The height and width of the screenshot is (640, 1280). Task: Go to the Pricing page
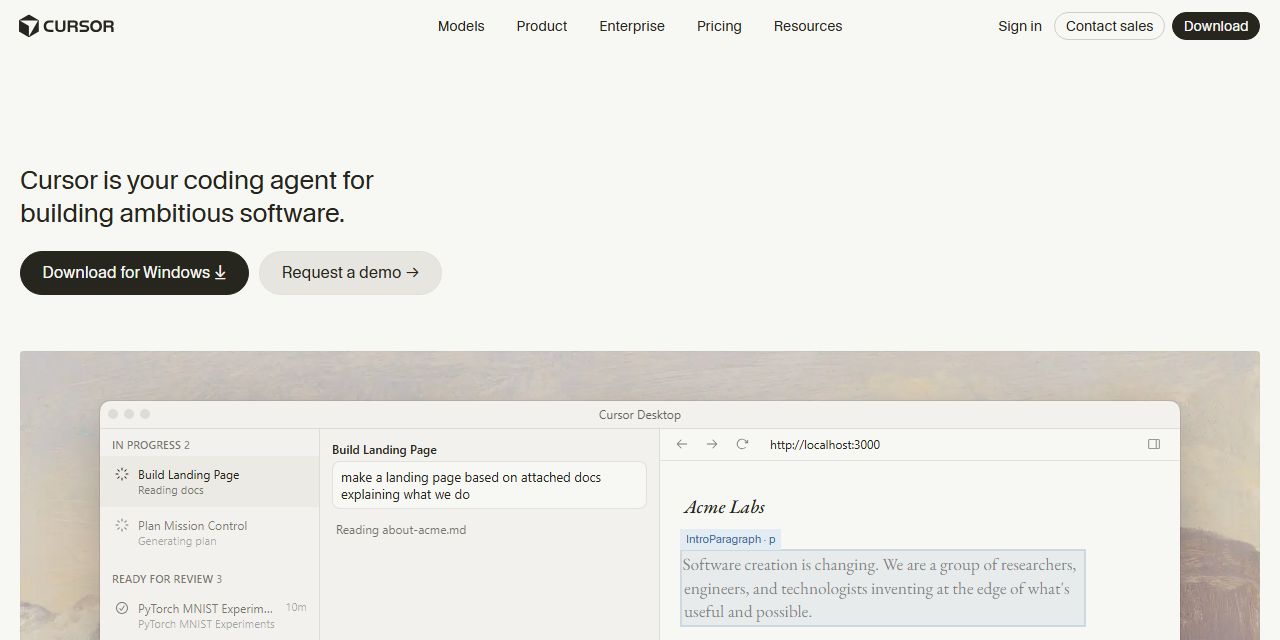[719, 26]
